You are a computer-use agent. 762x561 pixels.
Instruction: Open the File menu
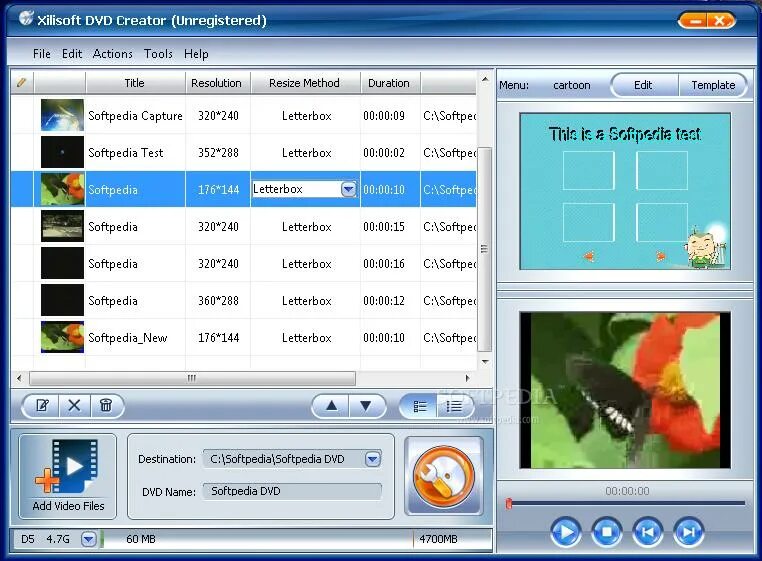(x=42, y=53)
